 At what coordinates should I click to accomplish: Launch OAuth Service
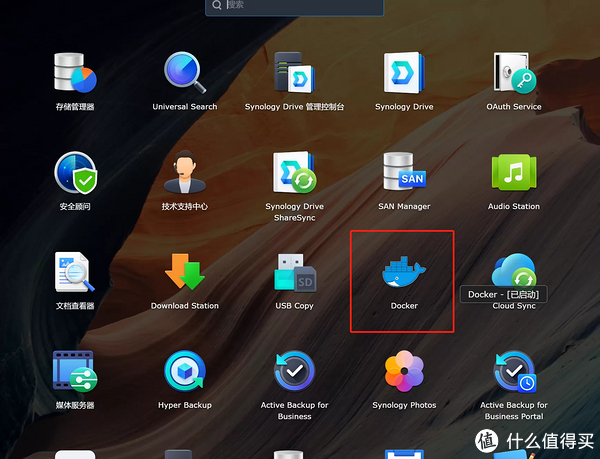[514, 73]
